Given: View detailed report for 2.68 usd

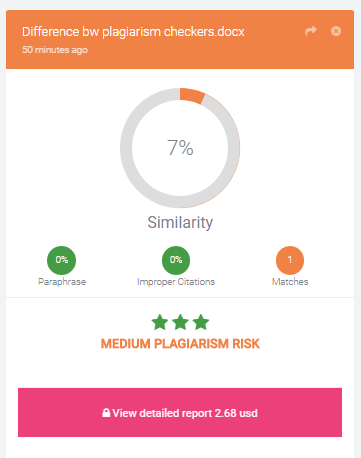Looking at the screenshot, I should pyautogui.click(x=180, y=412).
